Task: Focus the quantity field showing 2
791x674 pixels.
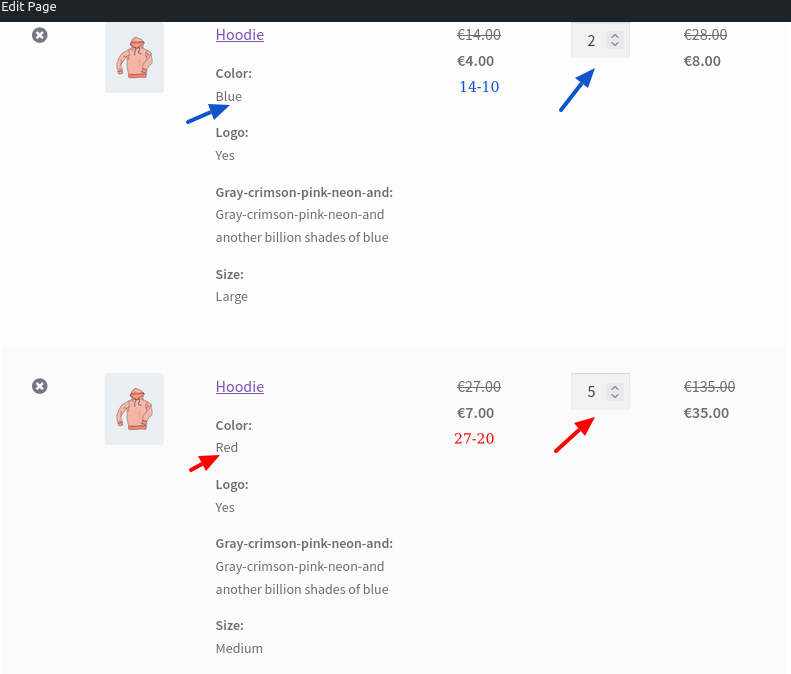Action: (600, 40)
